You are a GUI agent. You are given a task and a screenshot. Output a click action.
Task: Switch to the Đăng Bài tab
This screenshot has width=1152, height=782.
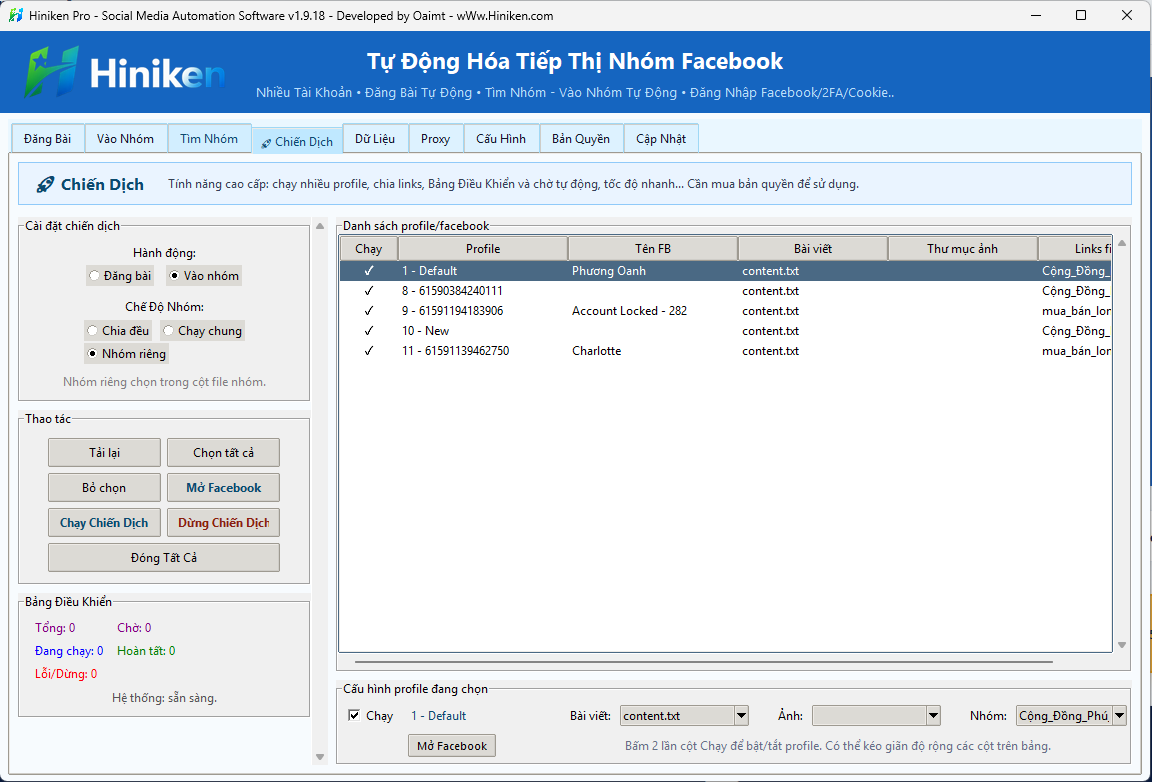pyautogui.click(x=48, y=138)
